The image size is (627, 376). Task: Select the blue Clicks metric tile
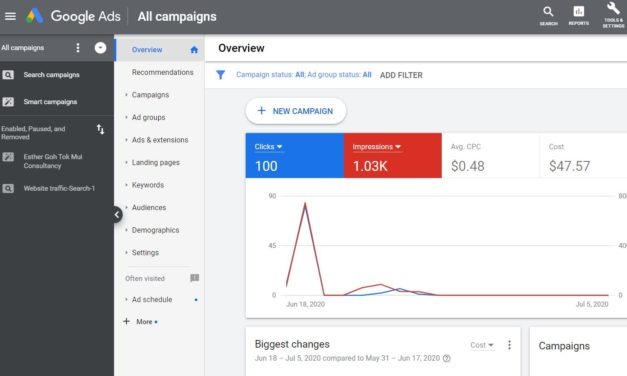tap(295, 156)
